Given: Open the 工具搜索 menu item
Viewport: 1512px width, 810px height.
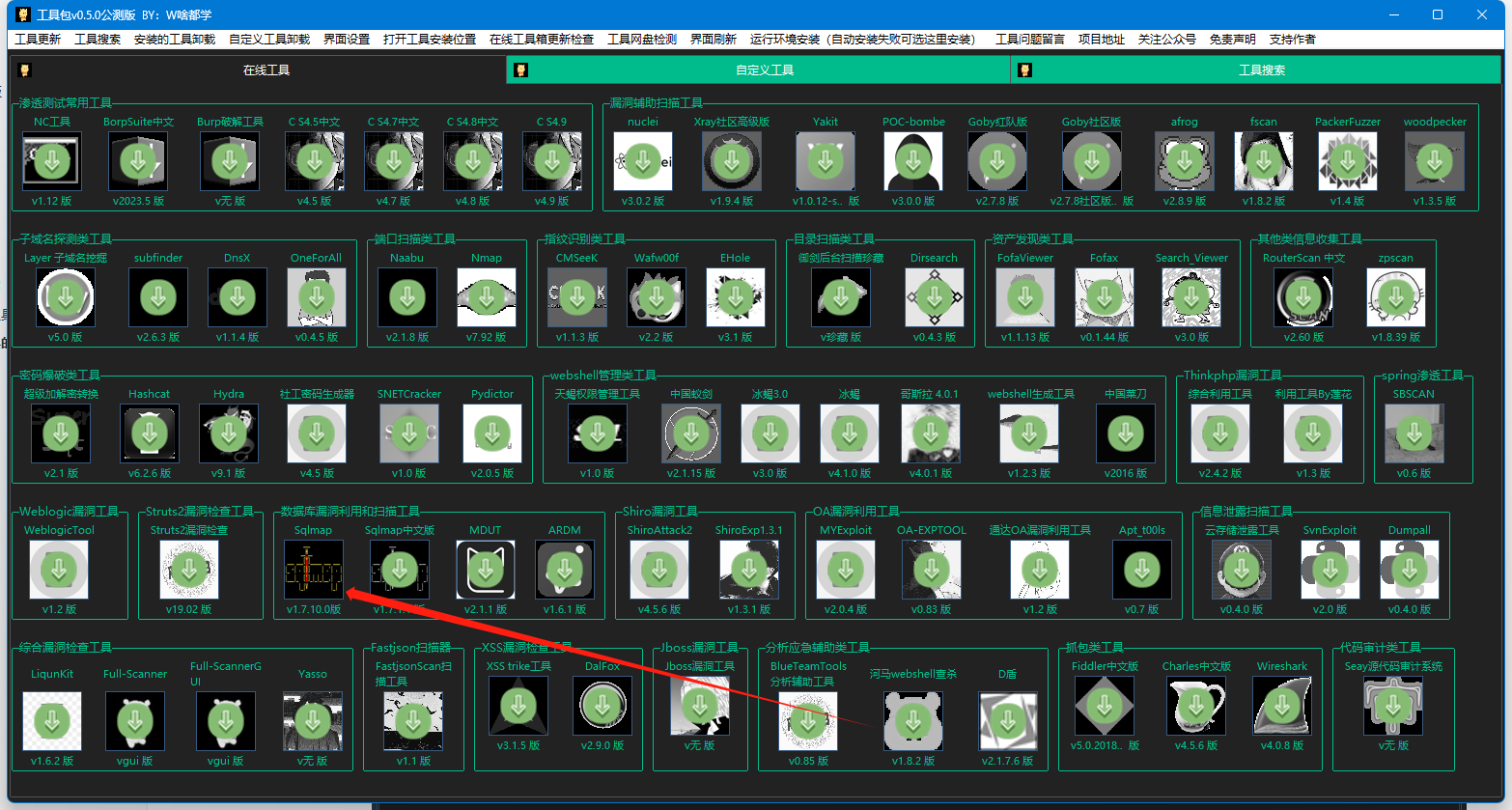Looking at the screenshot, I should click(98, 40).
